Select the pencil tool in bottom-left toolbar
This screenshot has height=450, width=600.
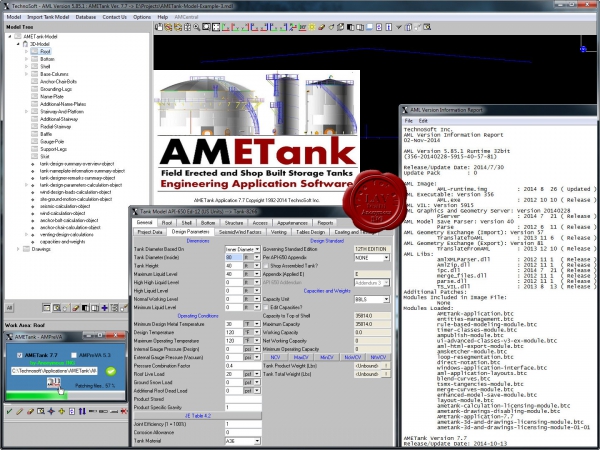[x=20, y=411]
